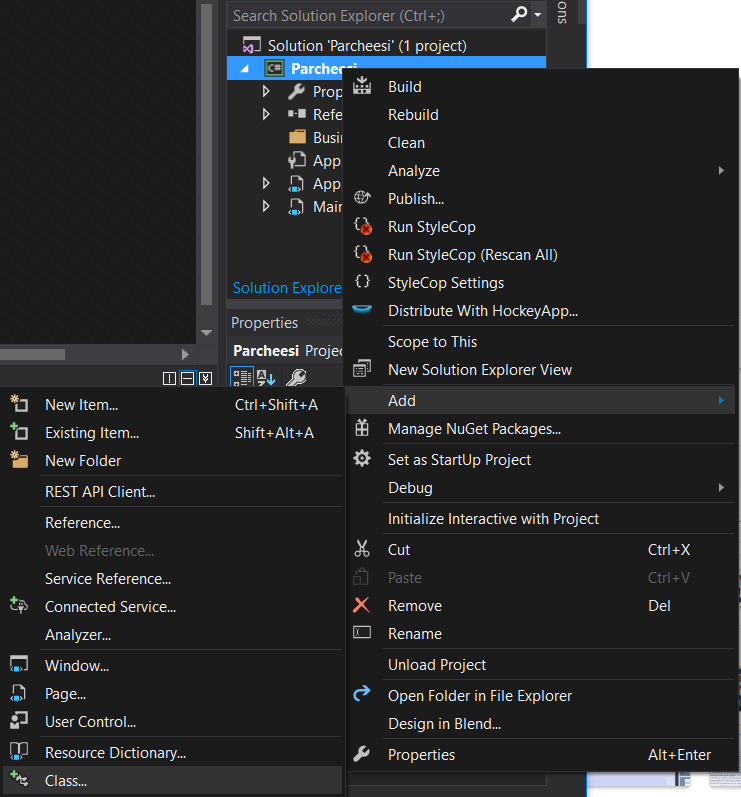
Task: Toggle Alphabetical sort in Properties panel
Action: coord(266,377)
